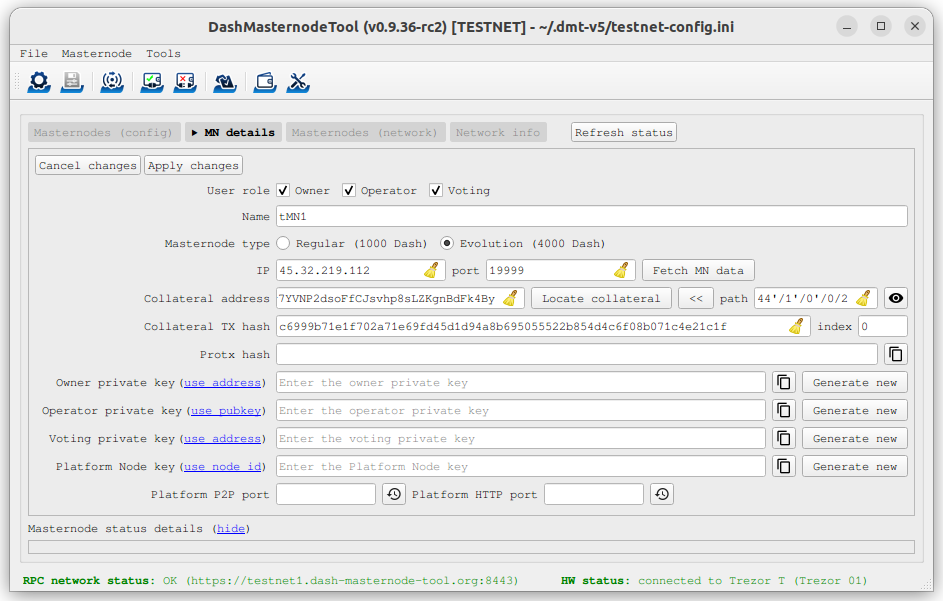Hide the Masternode status details section
The width and height of the screenshot is (943, 601).
click(x=231, y=528)
